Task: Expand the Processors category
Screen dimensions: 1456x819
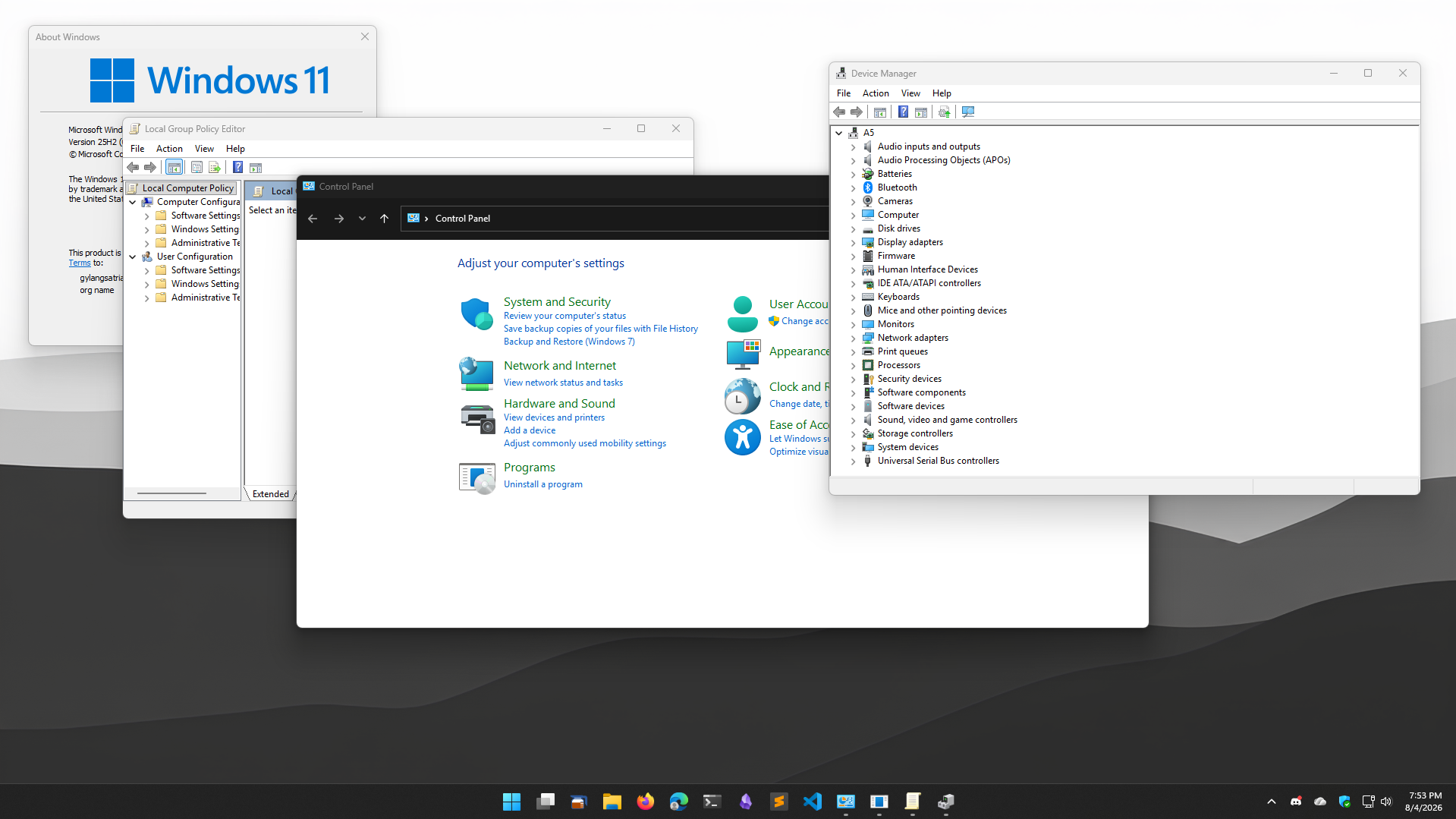Action: [x=853, y=365]
